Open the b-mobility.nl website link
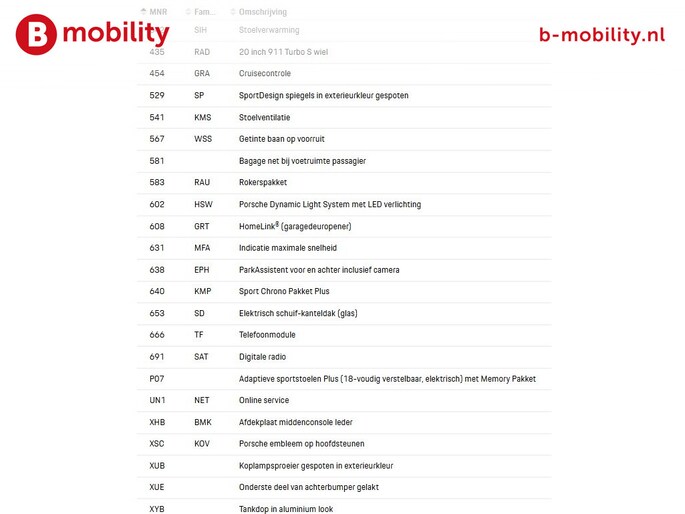 pos(601,35)
